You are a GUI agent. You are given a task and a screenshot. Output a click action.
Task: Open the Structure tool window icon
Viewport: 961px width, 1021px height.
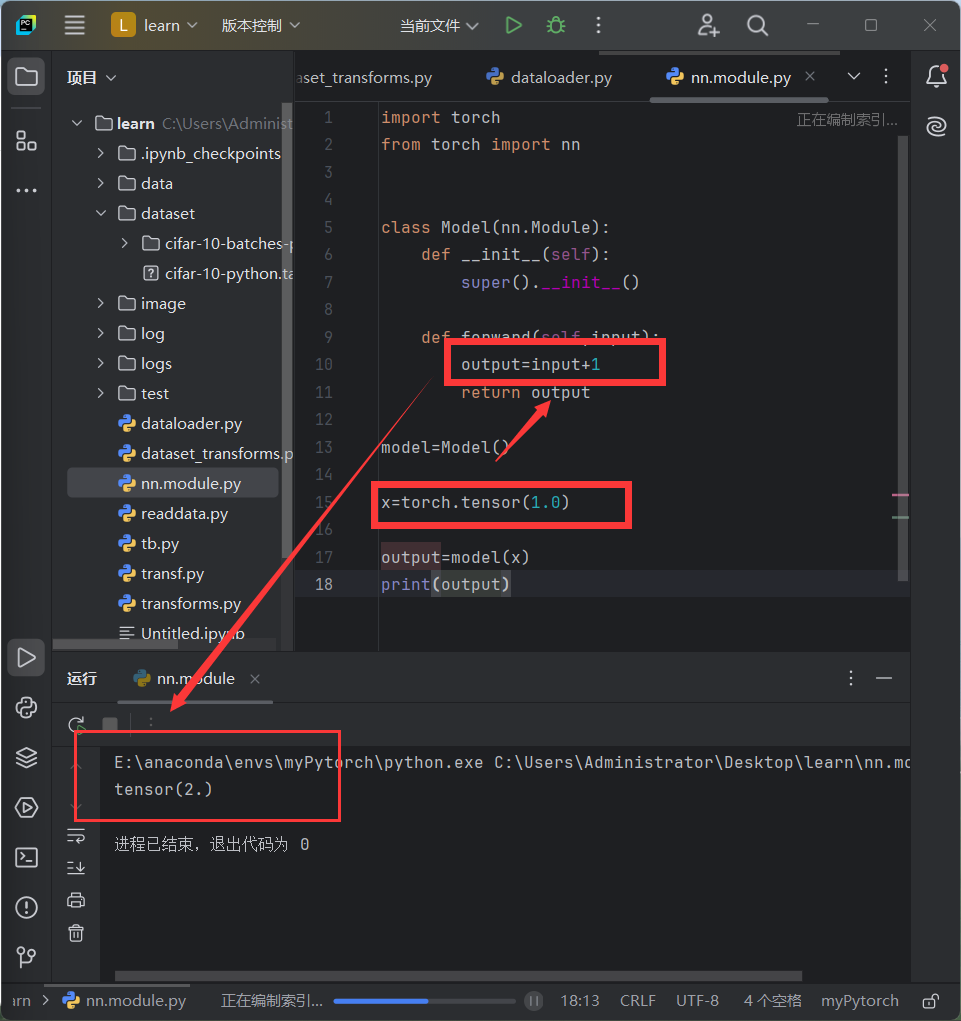tap(26, 140)
